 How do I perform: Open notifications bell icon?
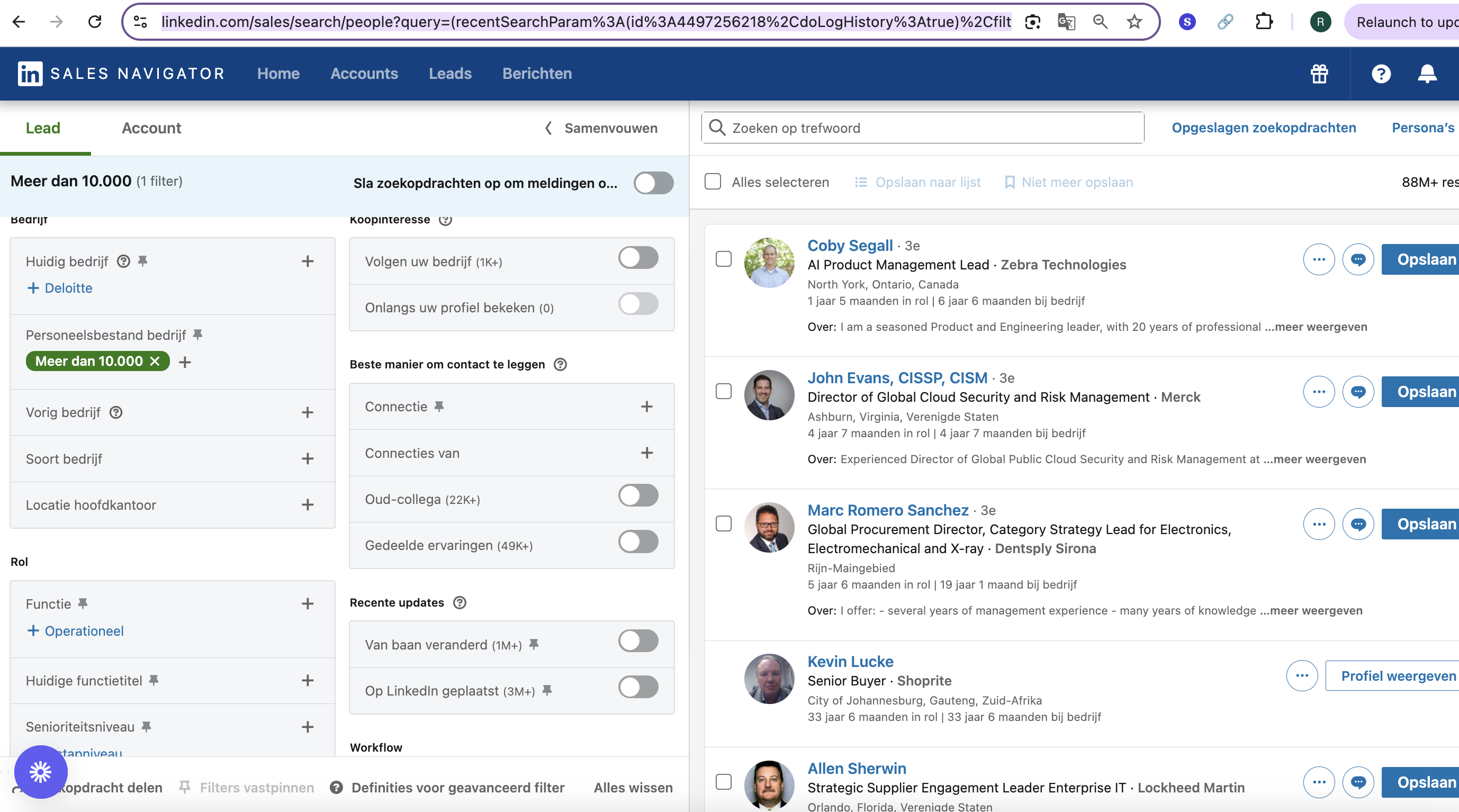pyautogui.click(x=1427, y=74)
